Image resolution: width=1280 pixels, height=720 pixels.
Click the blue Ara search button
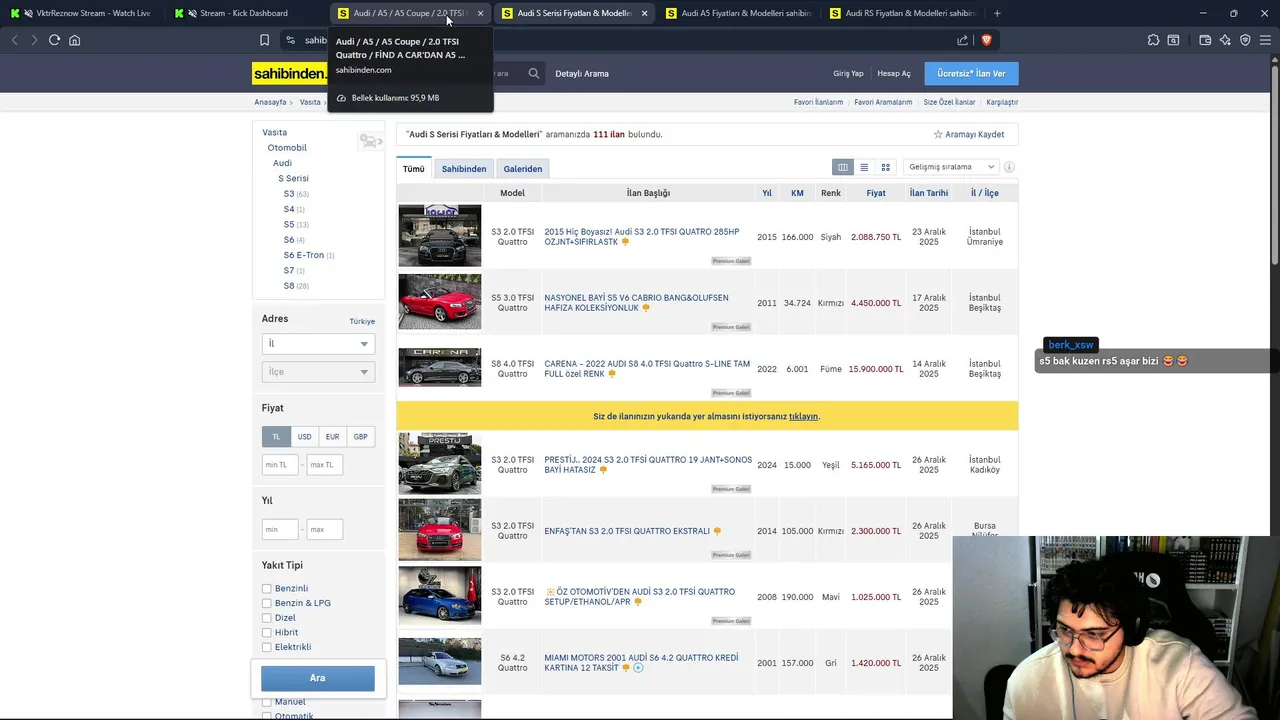[318, 678]
